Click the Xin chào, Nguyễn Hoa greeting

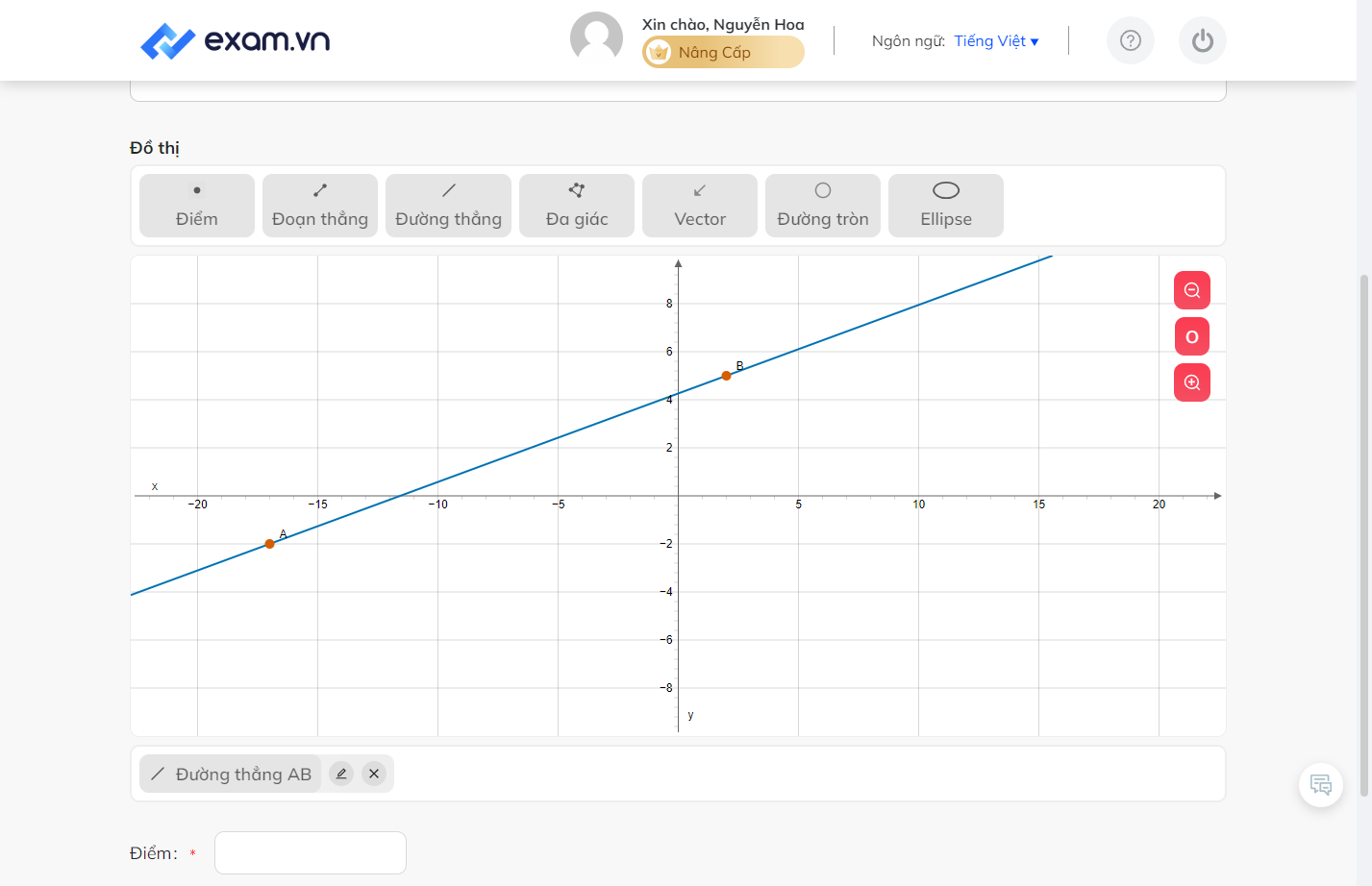pyautogui.click(x=723, y=25)
